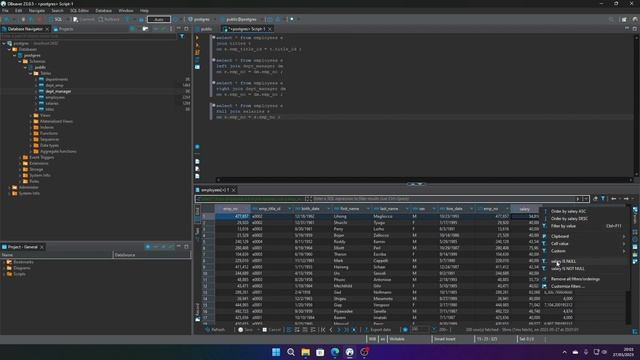This screenshot has width=640, height=360.
Task: Select Scripts in Project General panel
Action: [x=19, y=274]
